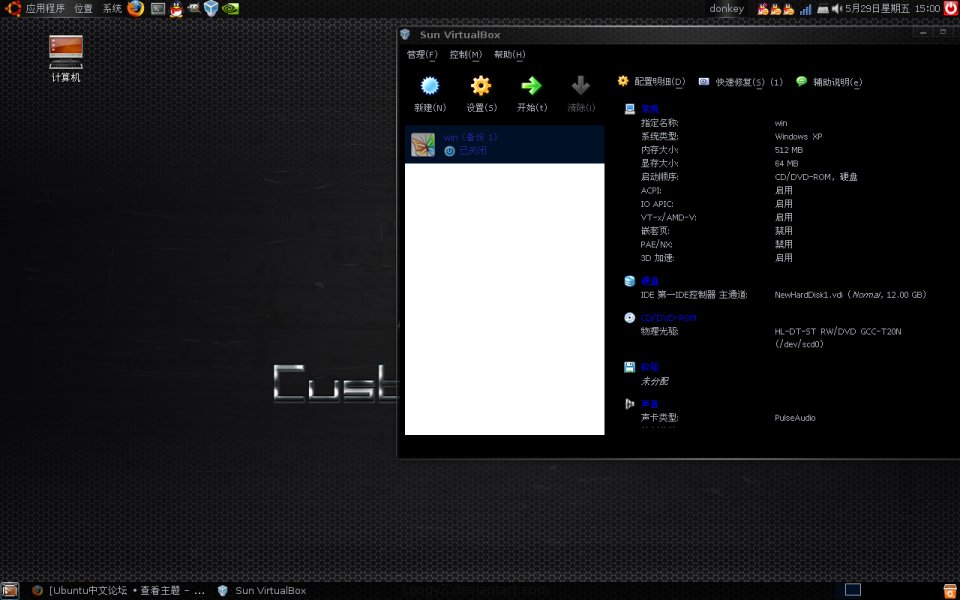
Task: Click the donkey user switcher on the panel
Action: (x=727, y=9)
